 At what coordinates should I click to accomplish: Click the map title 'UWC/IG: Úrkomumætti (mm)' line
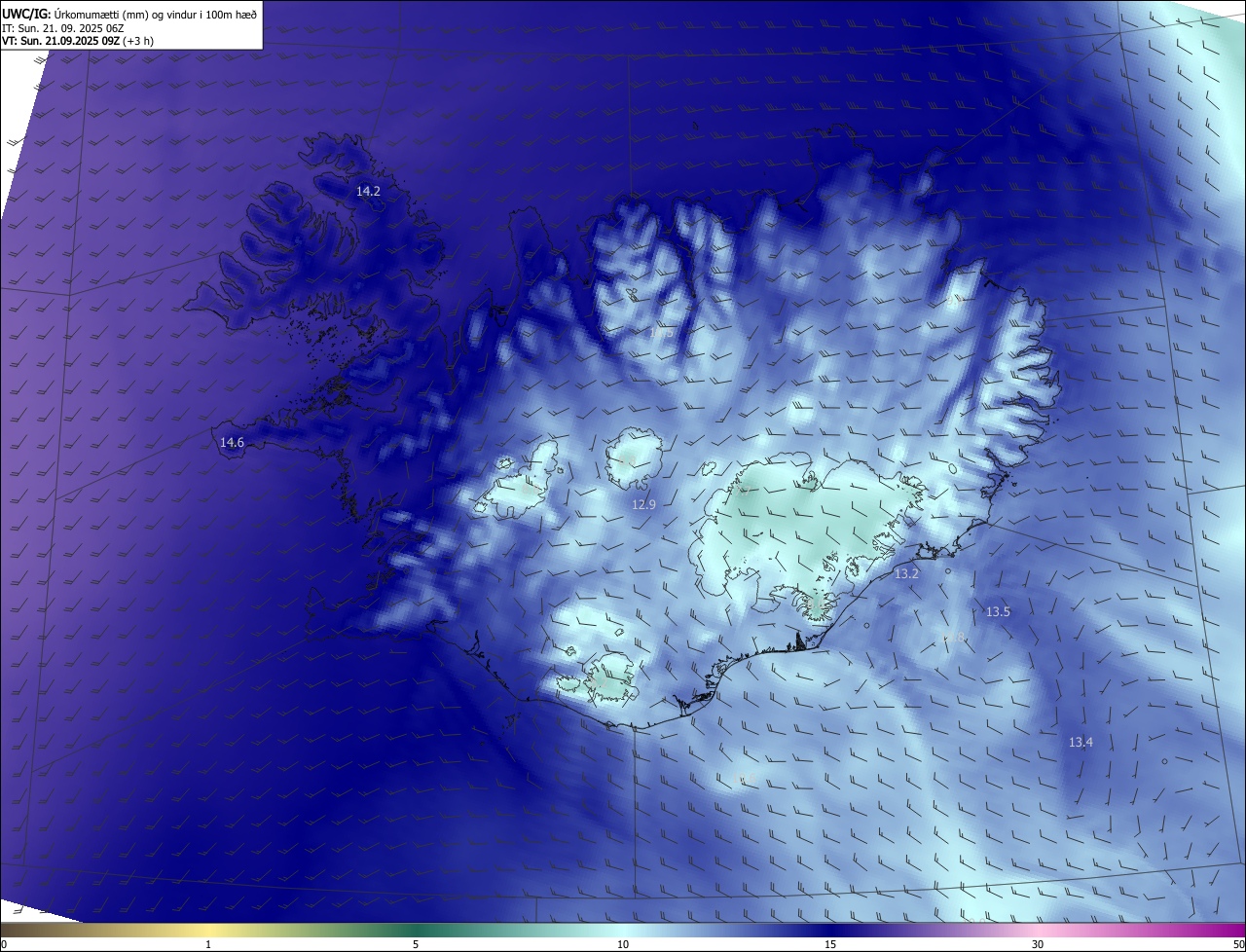pyautogui.click(x=129, y=14)
